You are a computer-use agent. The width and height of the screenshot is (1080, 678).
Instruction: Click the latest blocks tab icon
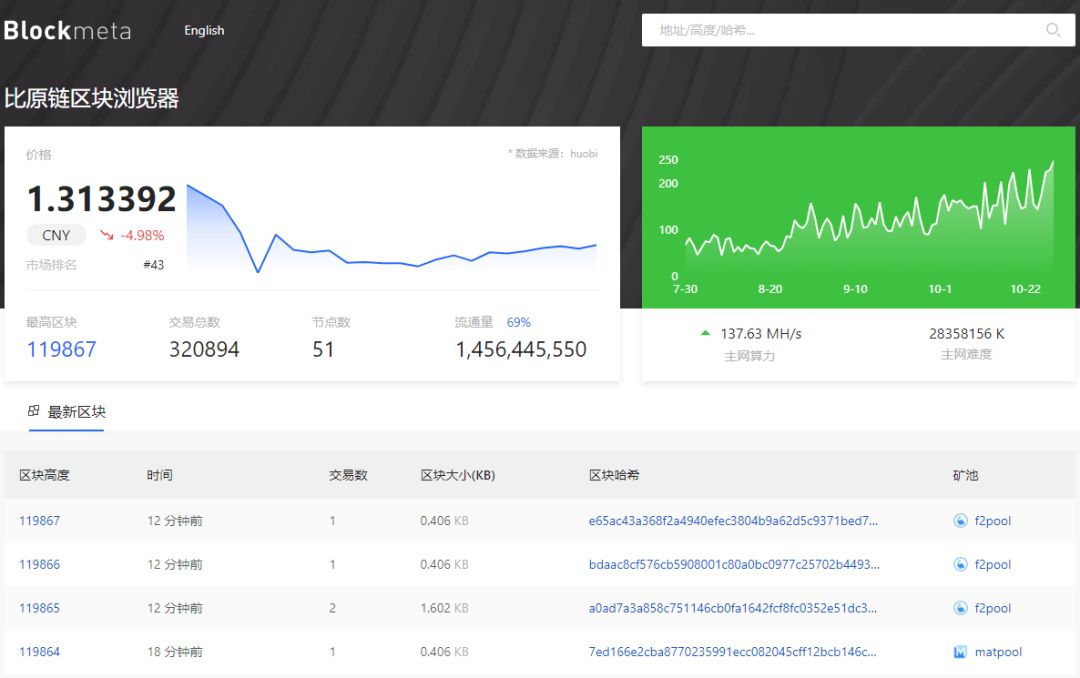(x=34, y=411)
